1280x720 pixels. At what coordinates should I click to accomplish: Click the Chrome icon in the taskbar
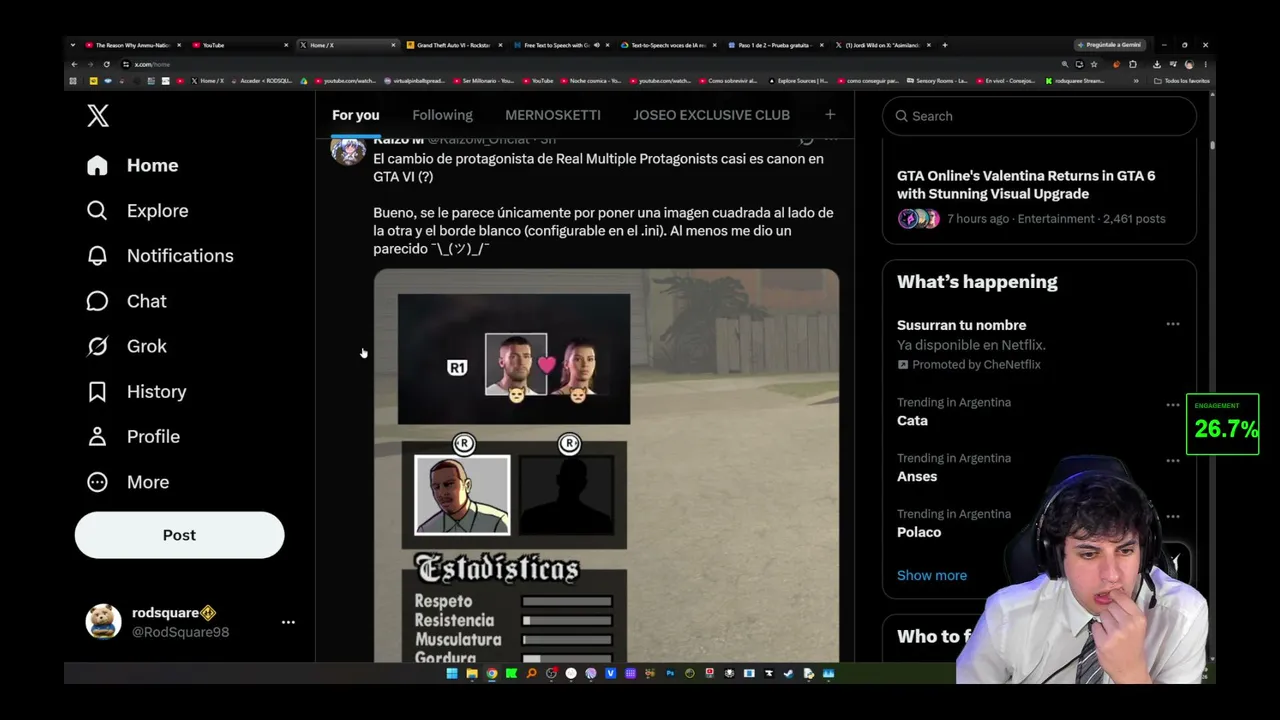[492, 674]
